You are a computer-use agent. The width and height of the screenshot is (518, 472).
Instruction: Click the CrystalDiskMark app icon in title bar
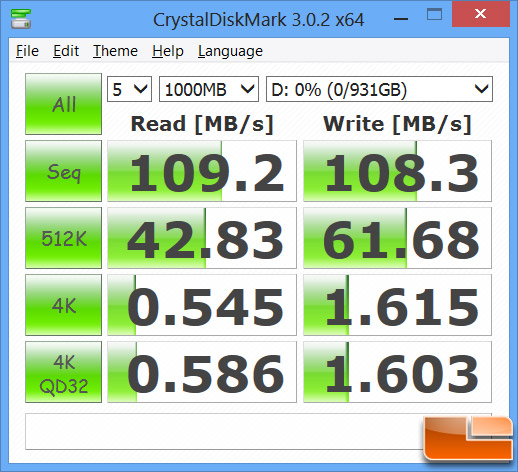[x=21, y=18]
